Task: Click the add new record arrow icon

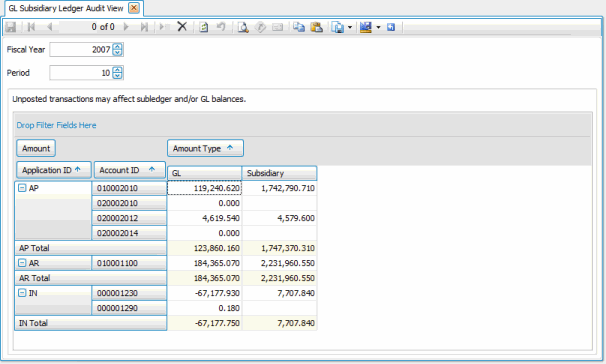Action: coord(165,27)
